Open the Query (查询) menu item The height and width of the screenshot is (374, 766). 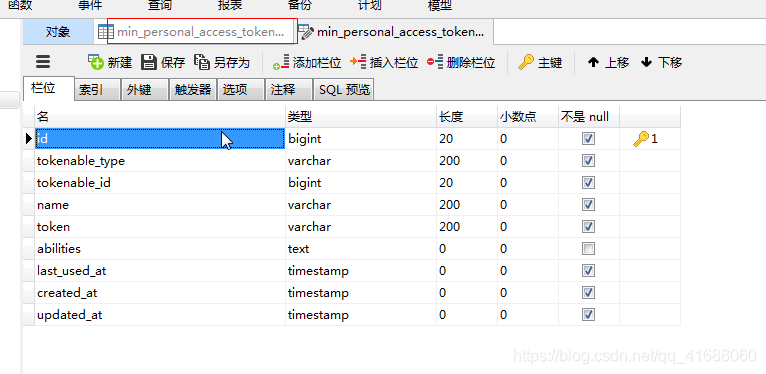pyautogui.click(x=160, y=6)
